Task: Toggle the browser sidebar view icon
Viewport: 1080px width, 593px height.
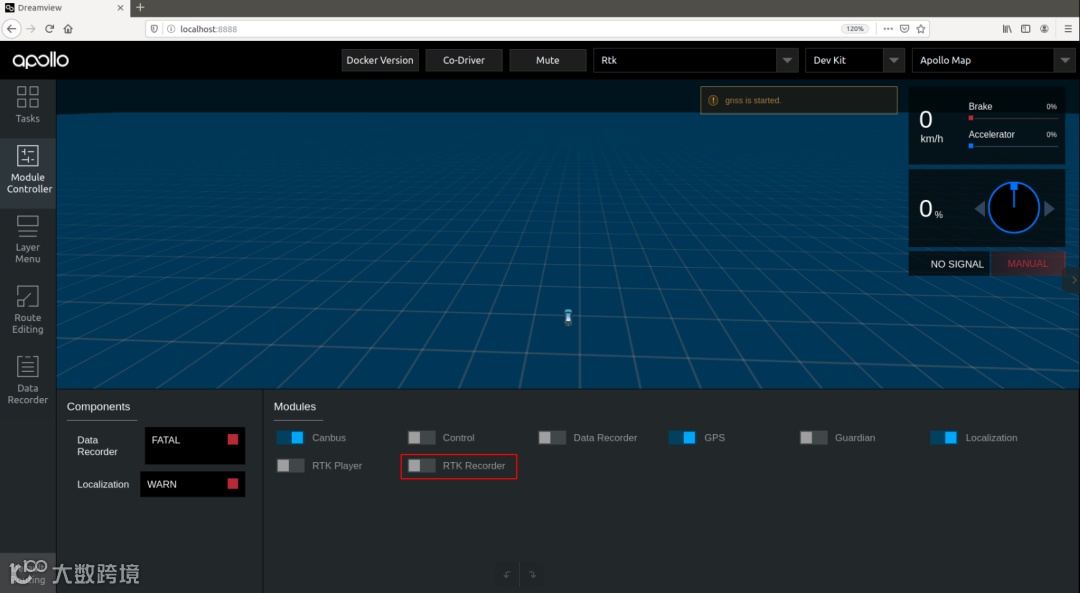Action: pyautogui.click(x=1026, y=29)
